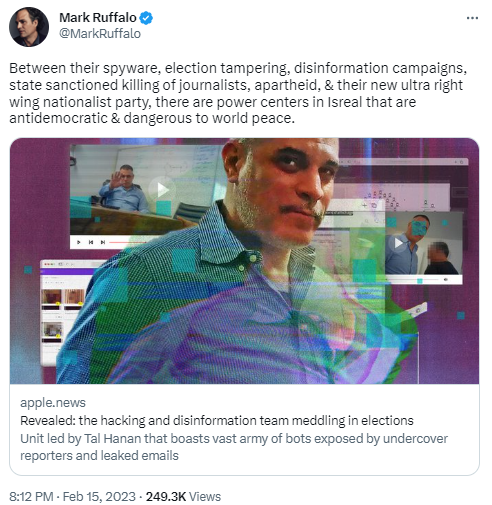Play the top-left embedded video preview
The image size is (492, 505).
162,189
